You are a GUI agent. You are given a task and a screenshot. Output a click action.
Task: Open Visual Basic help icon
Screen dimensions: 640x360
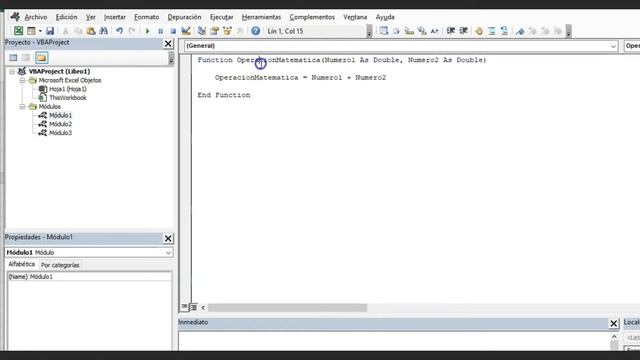pyautogui.click(x=256, y=31)
